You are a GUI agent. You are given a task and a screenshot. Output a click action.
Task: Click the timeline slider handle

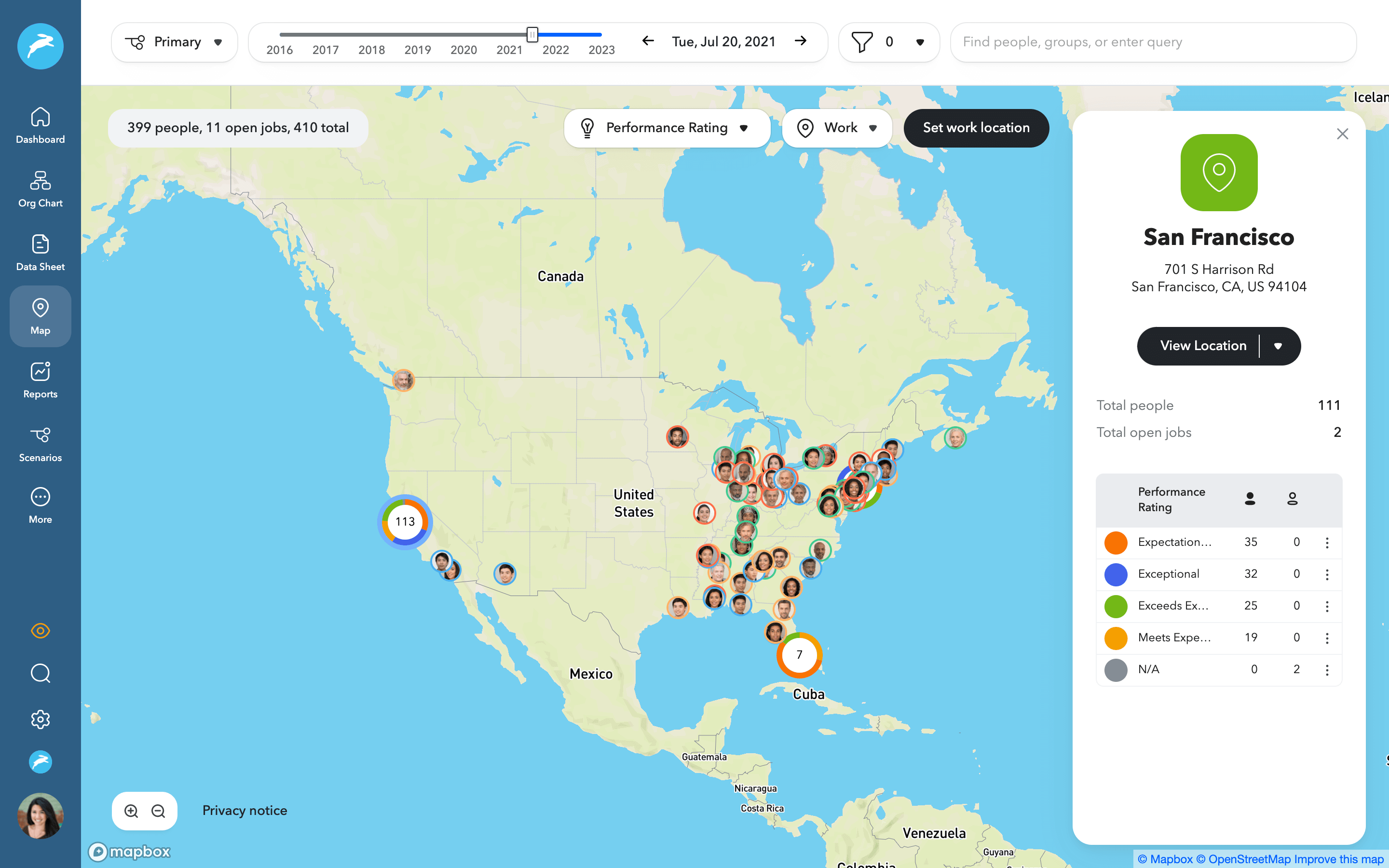pyautogui.click(x=532, y=35)
